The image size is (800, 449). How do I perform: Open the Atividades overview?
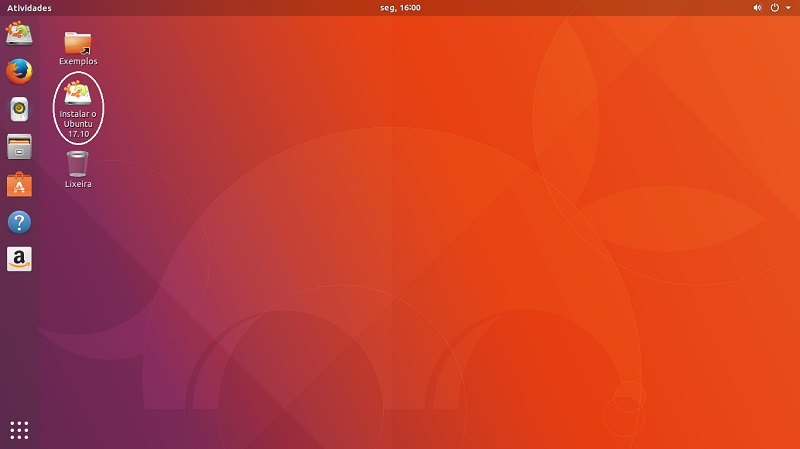pyautogui.click(x=29, y=8)
